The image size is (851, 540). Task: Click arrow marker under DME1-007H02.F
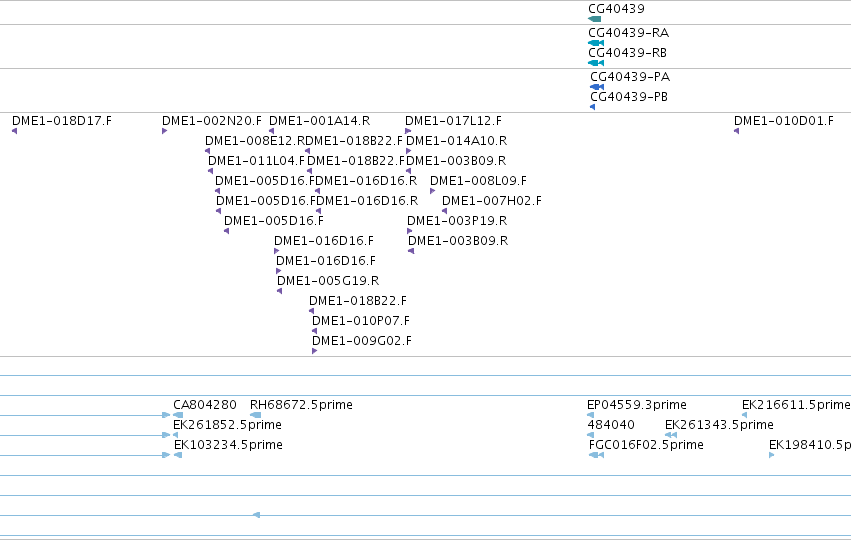[x=444, y=211]
